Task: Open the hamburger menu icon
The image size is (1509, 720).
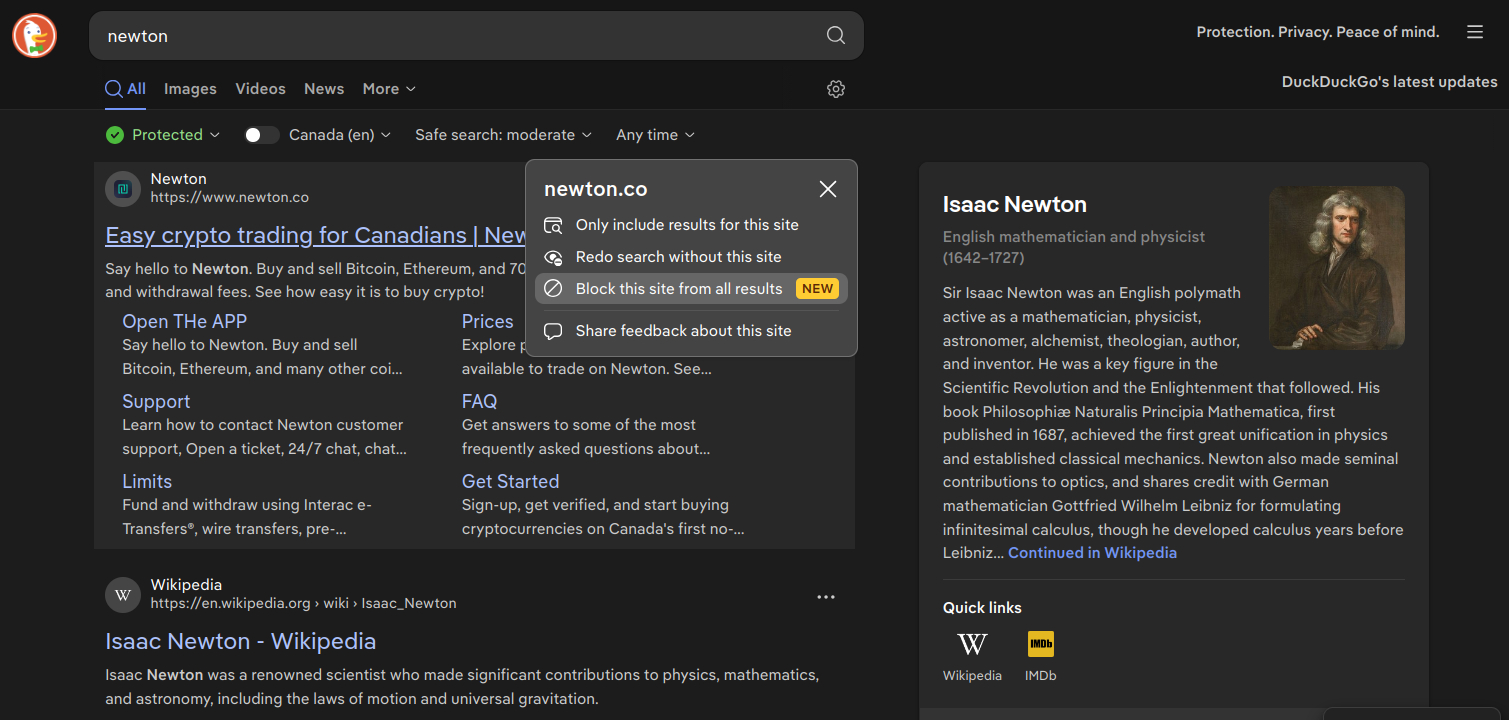Action: 1474,32
